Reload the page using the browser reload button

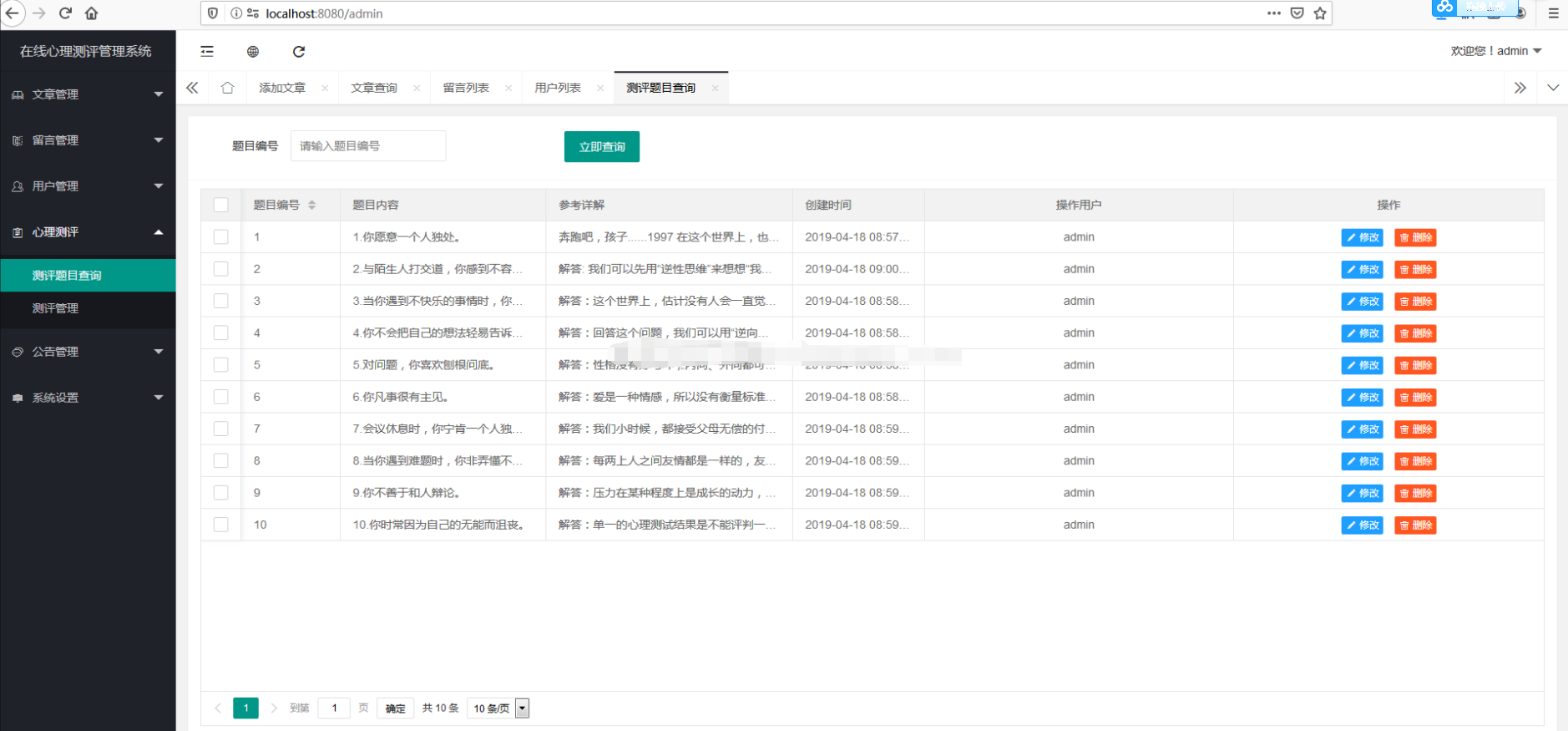click(65, 13)
